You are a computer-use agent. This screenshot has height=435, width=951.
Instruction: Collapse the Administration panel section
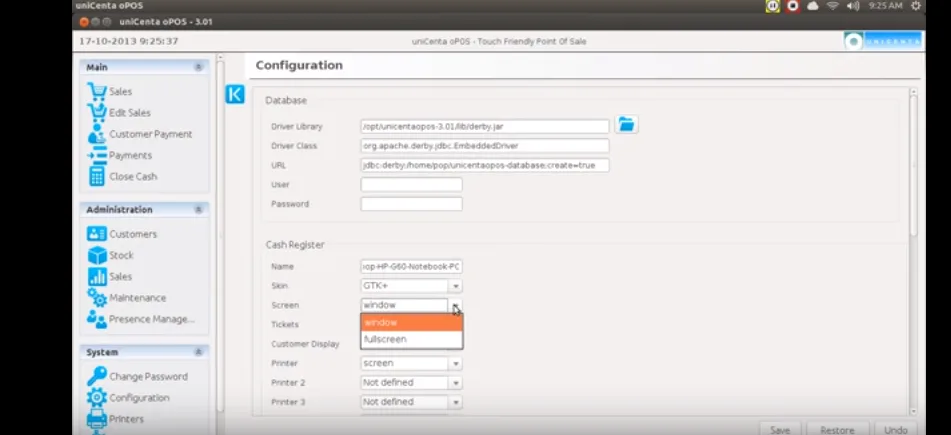pos(198,209)
